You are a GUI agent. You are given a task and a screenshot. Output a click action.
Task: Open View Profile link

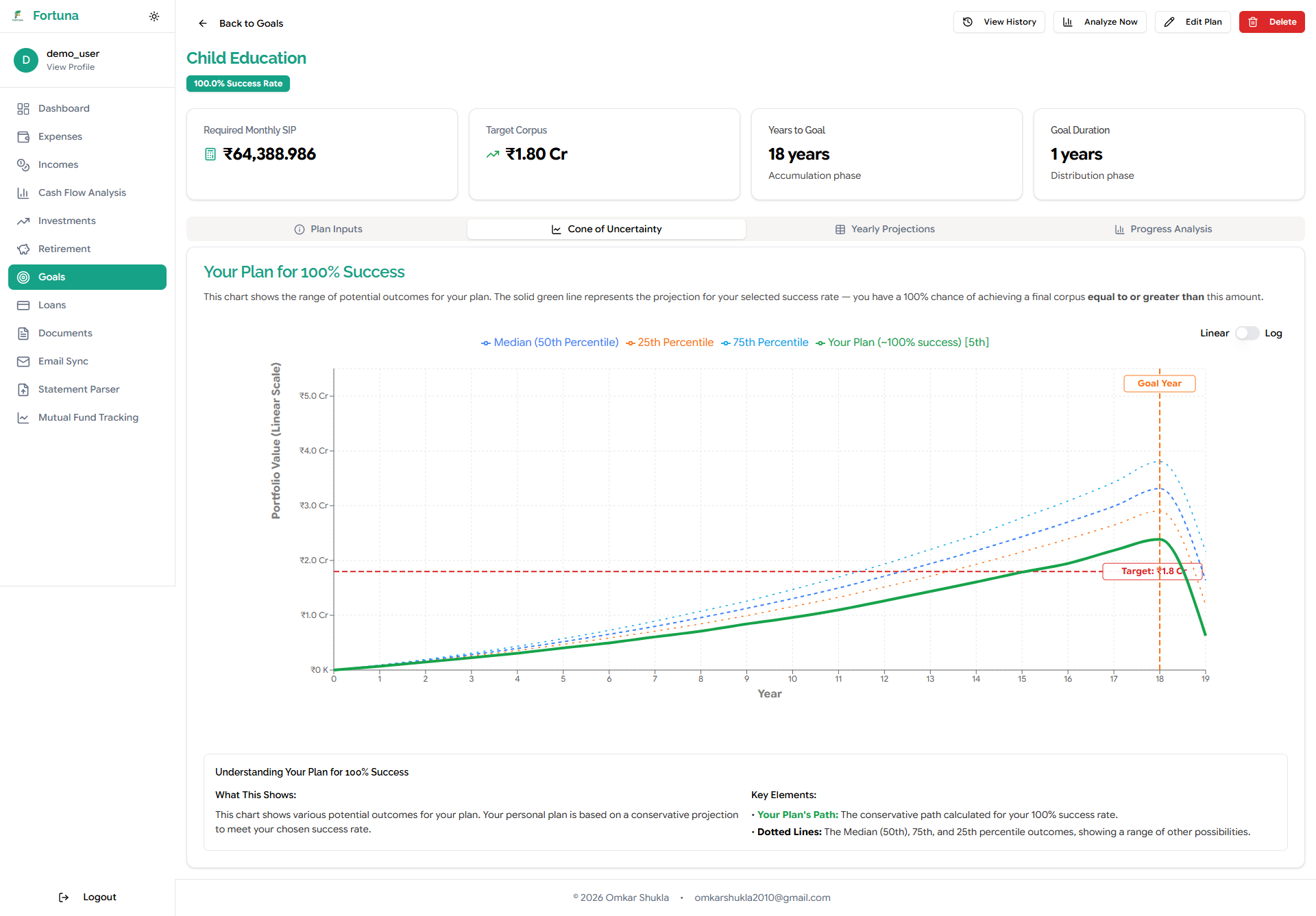tap(71, 67)
